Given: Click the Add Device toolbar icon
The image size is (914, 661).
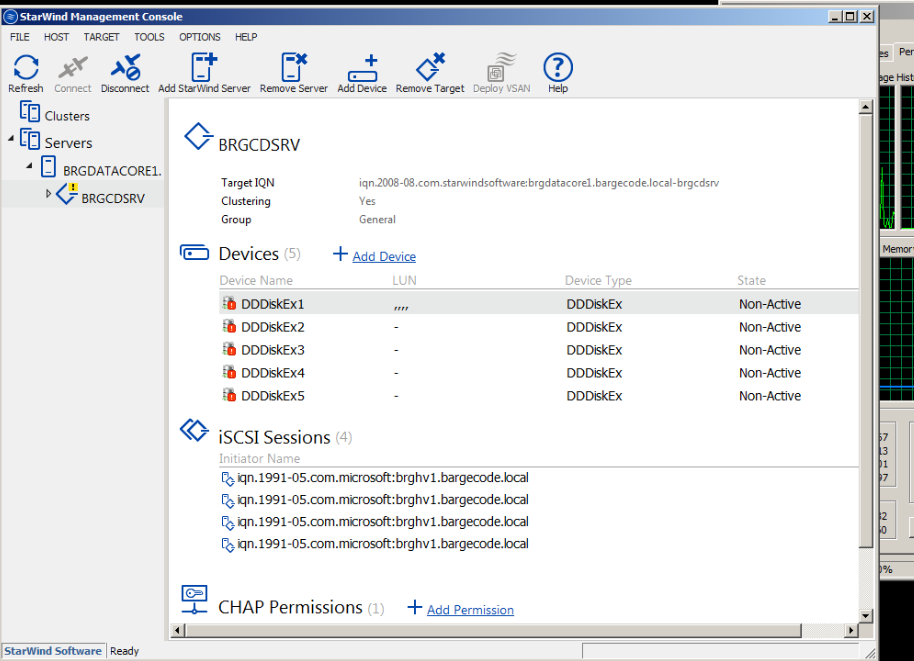Looking at the screenshot, I should coord(362,68).
